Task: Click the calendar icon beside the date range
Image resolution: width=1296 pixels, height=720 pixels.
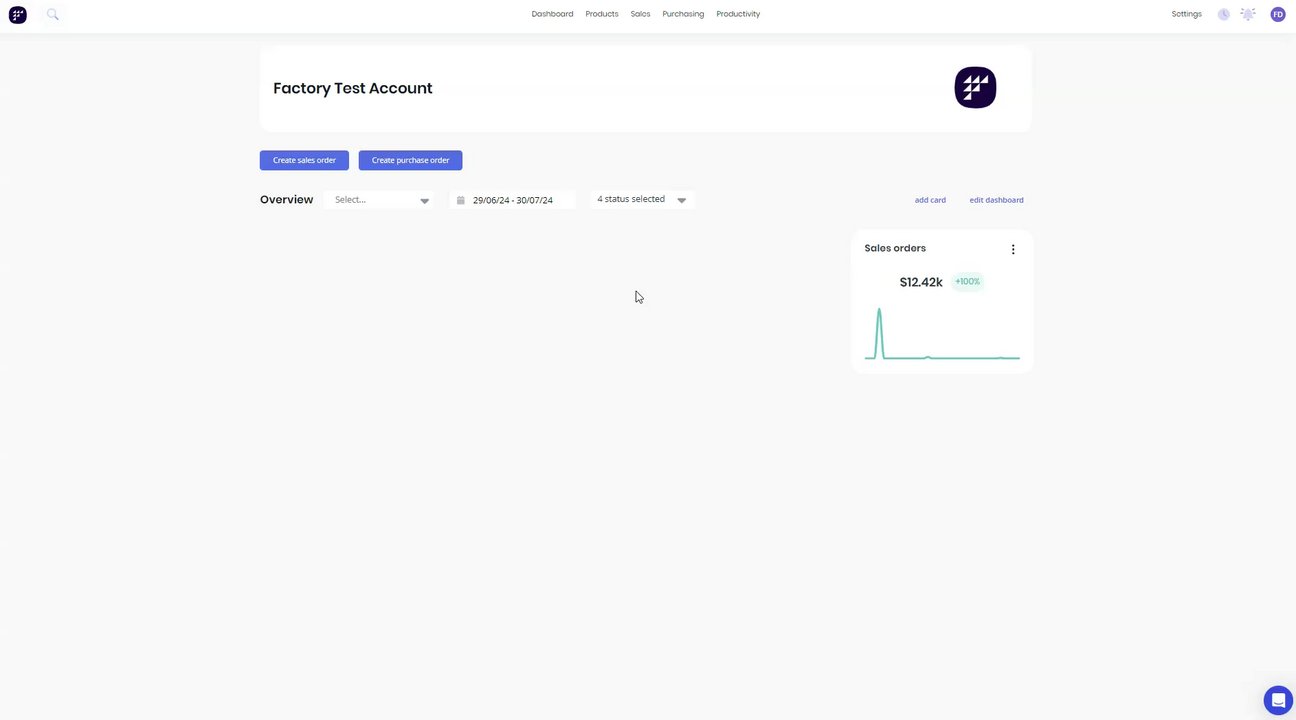Action: (461, 200)
